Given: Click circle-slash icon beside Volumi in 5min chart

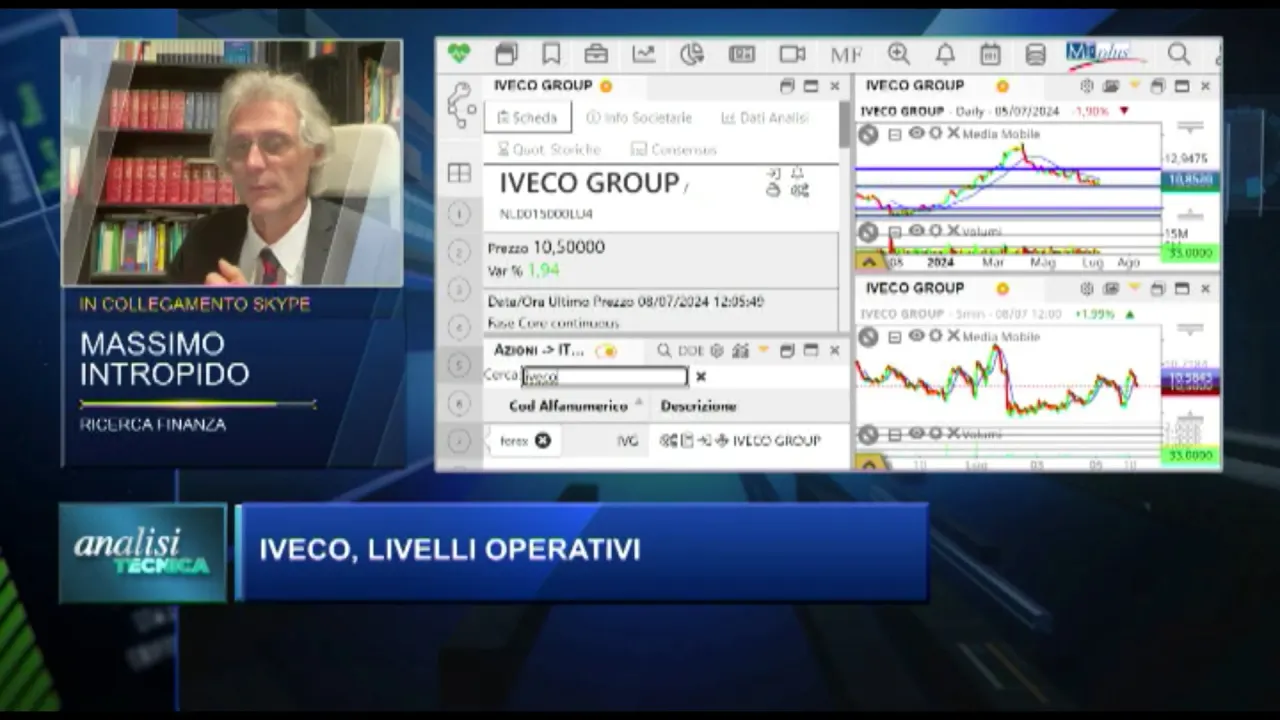Looking at the screenshot, I should (868, 435).
